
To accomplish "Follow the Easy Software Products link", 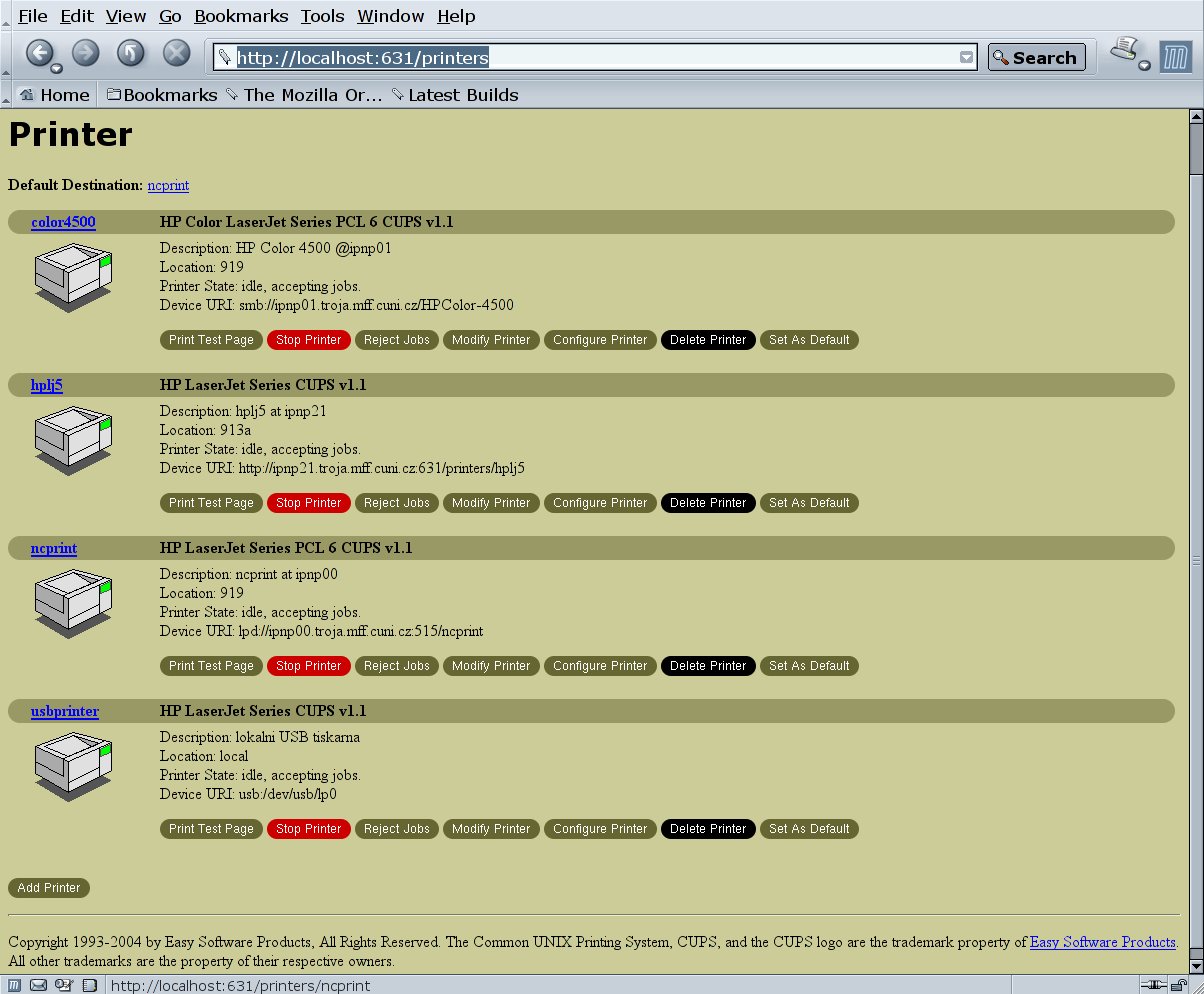I will point(1102,942).
